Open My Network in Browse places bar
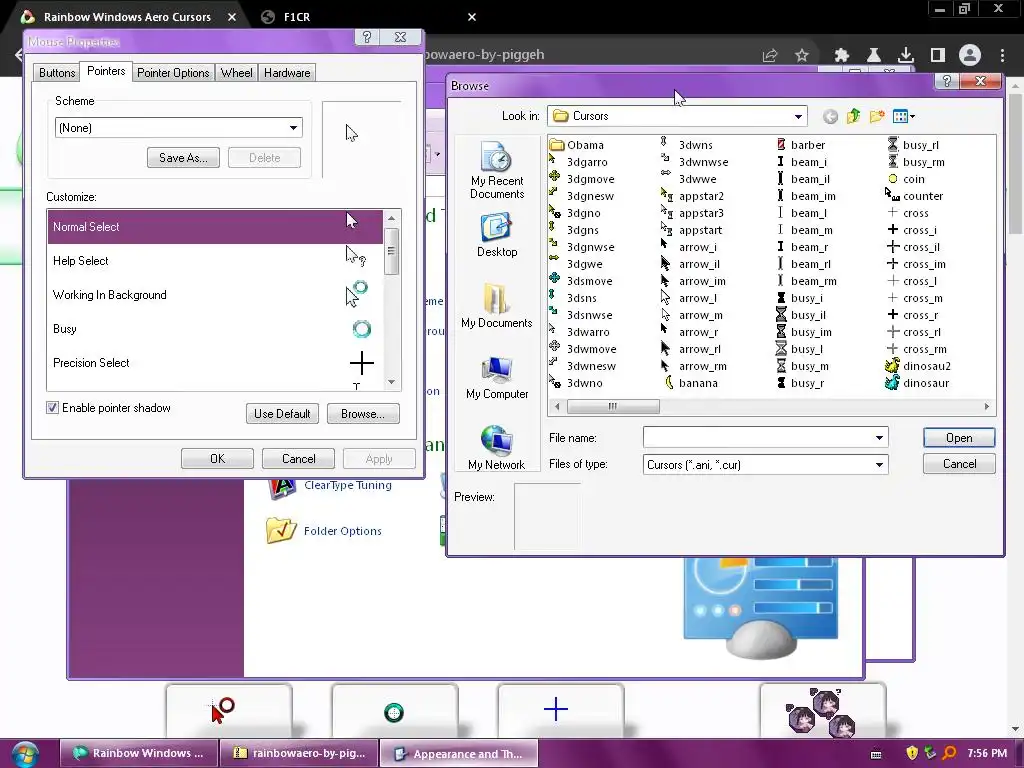 point(496,448)
